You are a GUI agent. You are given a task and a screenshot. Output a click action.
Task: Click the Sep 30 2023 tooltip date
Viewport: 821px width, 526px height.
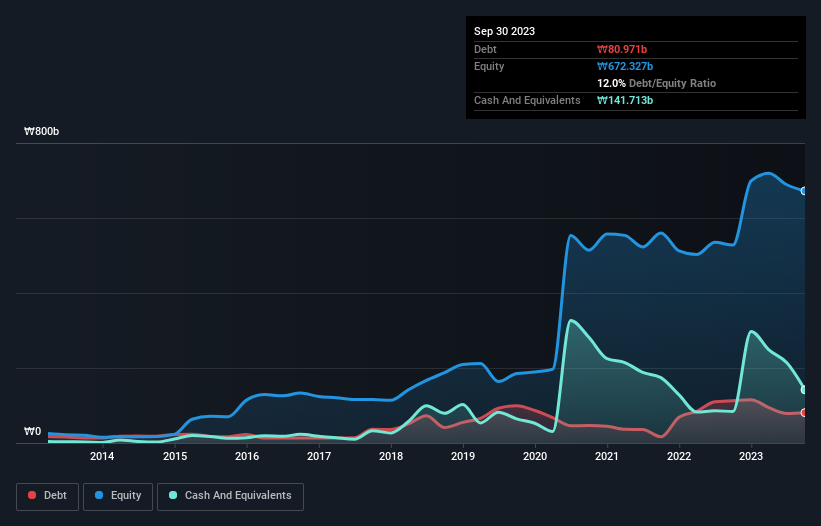click(504, 31)
